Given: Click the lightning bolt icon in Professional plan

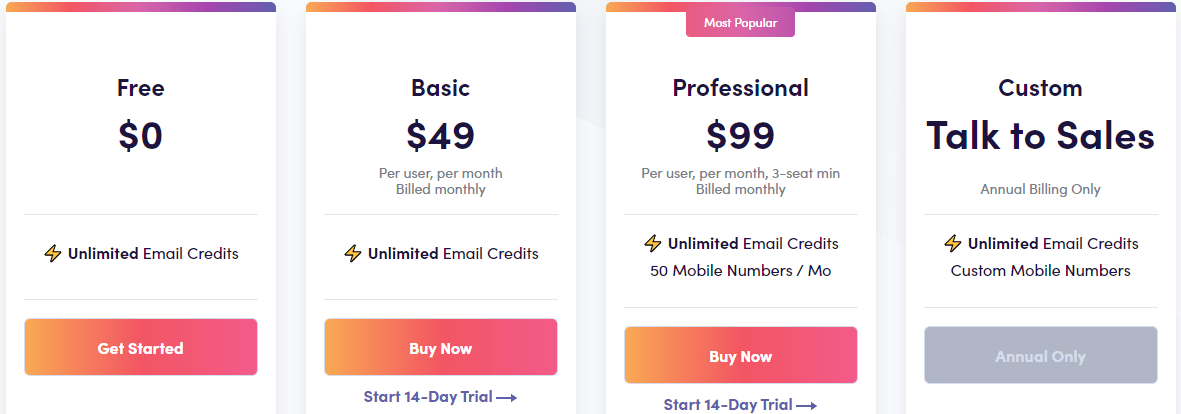Looking at the screenshot, I should 652,244.
